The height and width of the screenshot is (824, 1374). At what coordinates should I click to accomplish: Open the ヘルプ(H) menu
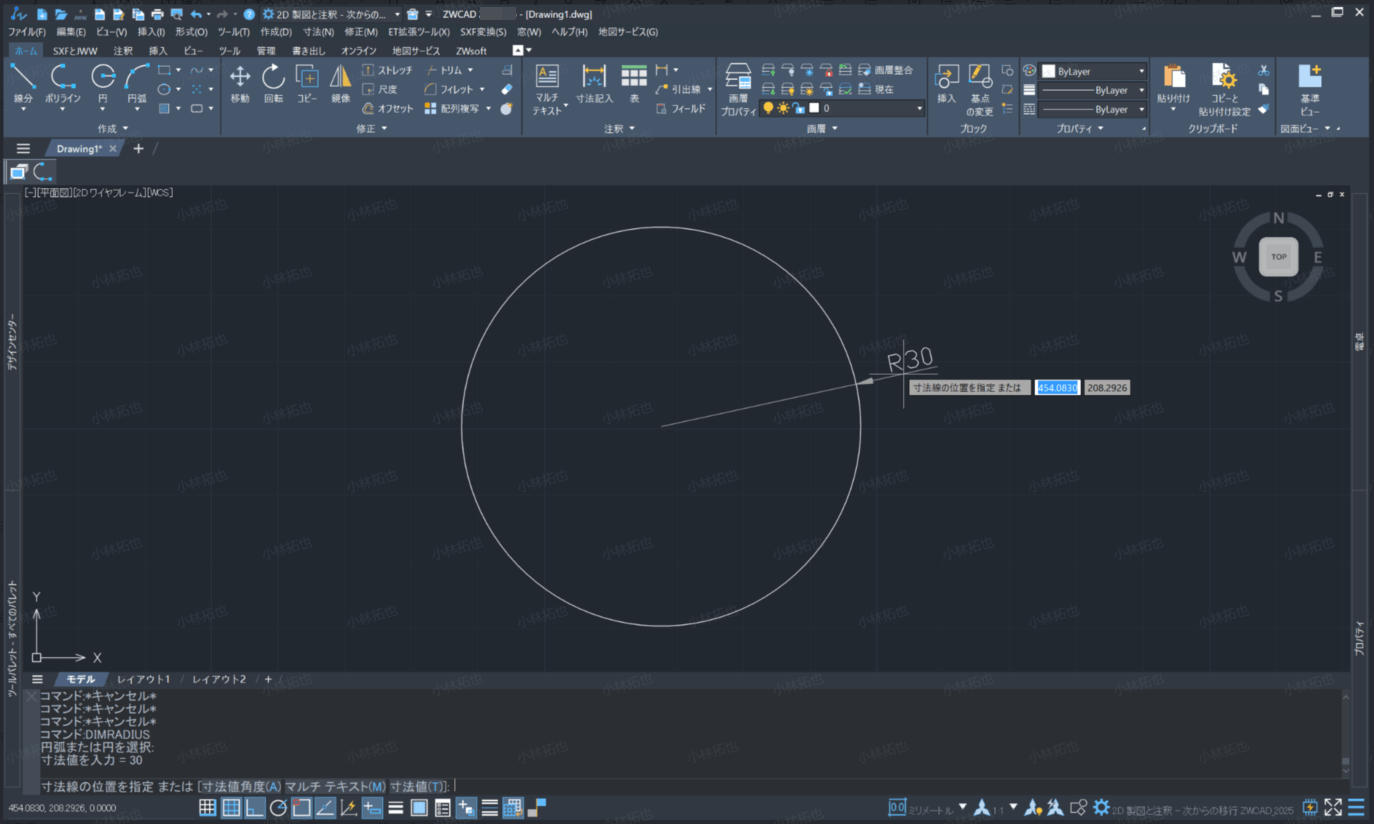point(570,32)
